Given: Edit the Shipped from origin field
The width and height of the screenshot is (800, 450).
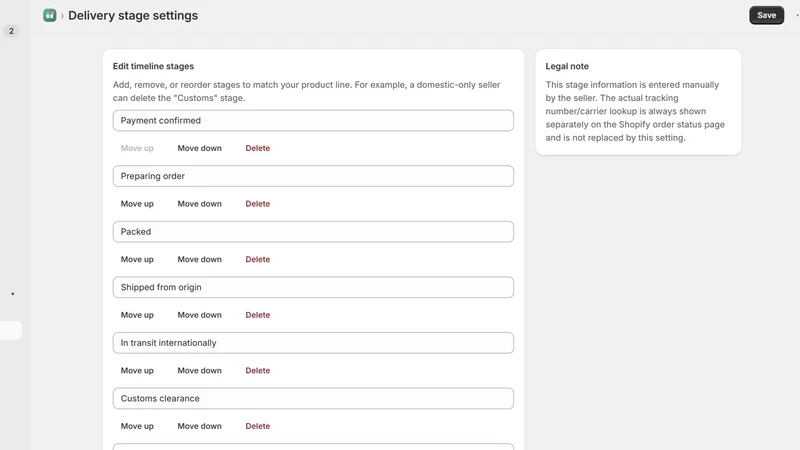Looking at the screenshot, I should [x=313, y=287].
